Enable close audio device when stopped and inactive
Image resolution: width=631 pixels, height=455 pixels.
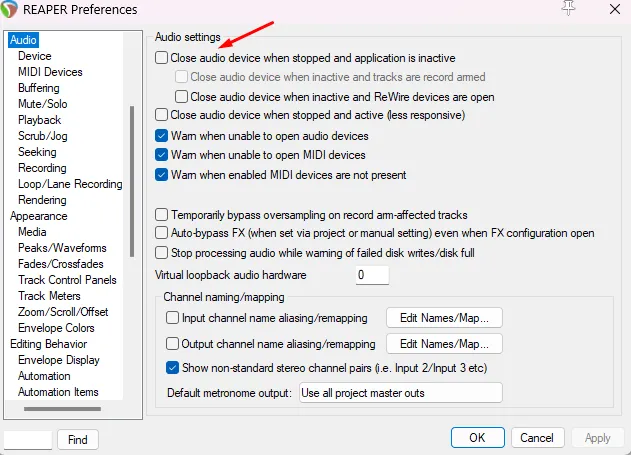tap(161, 58)
